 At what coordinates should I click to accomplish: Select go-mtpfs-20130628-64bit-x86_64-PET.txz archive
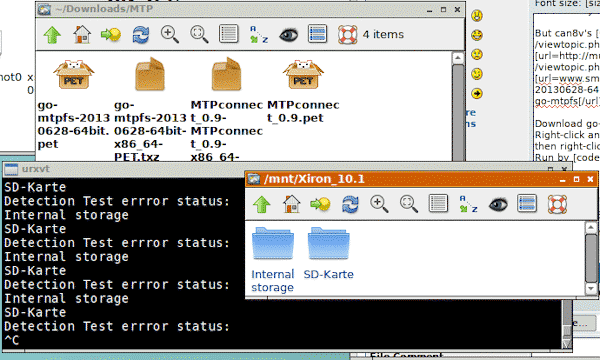tap(150, 109)
